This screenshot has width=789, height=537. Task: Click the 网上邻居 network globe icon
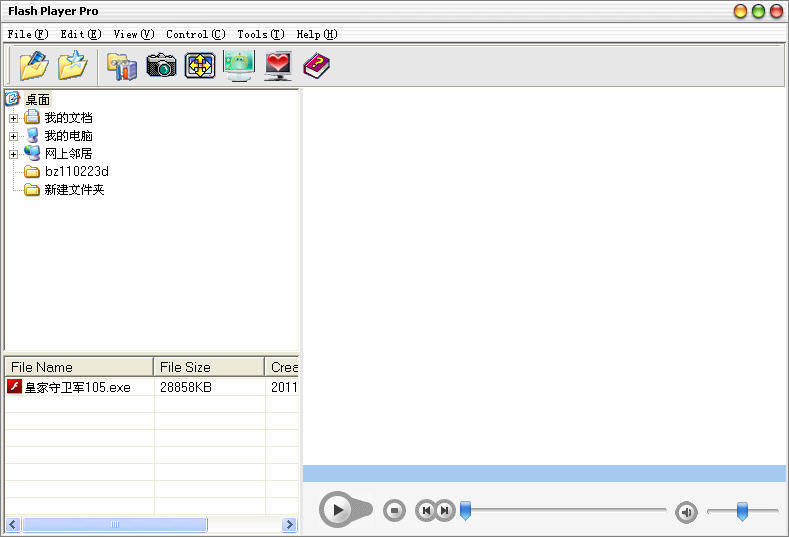click(32, 153)
